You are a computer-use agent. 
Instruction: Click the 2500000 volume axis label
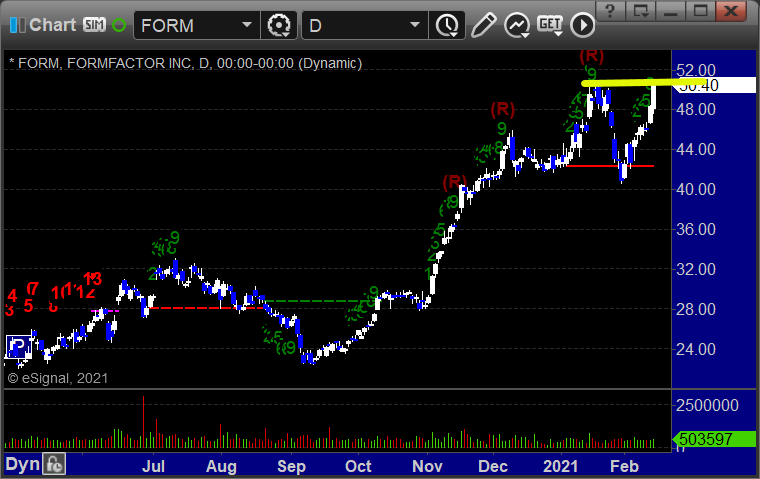click(x=707, y=405)
